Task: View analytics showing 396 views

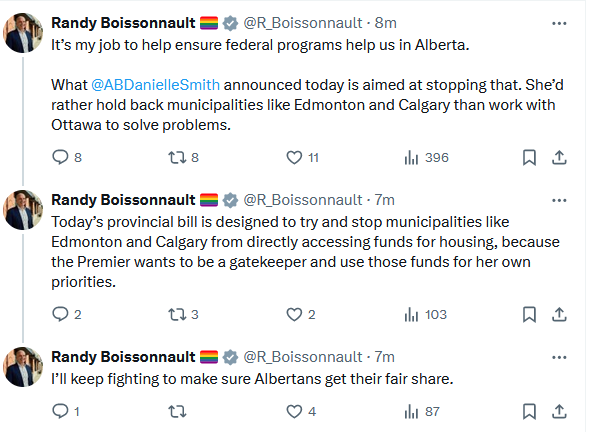Action: tap(426, 157)
